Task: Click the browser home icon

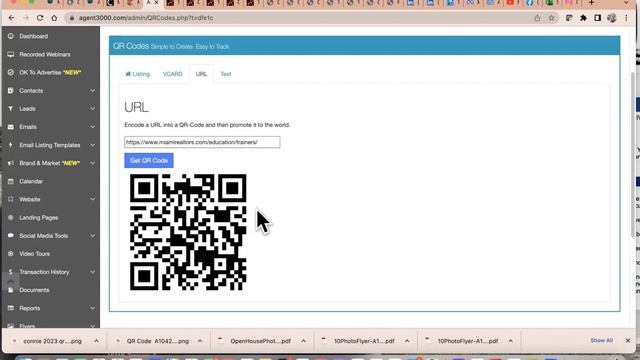Action: pyautogui.click(x=54, y=18)
